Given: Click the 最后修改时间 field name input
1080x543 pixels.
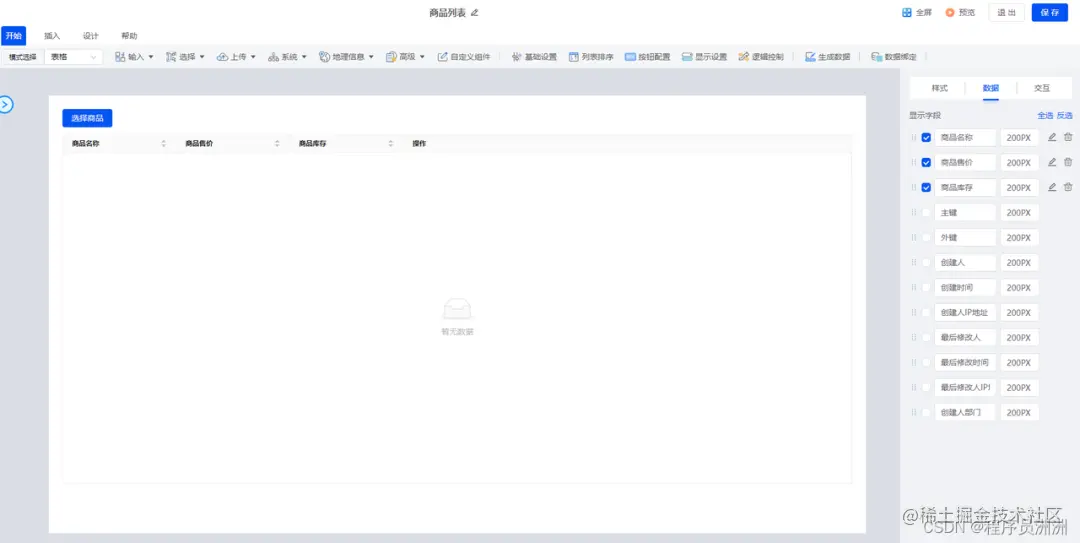Looking at the screenshot, I should pyautogui.click(x=965, y=362).
